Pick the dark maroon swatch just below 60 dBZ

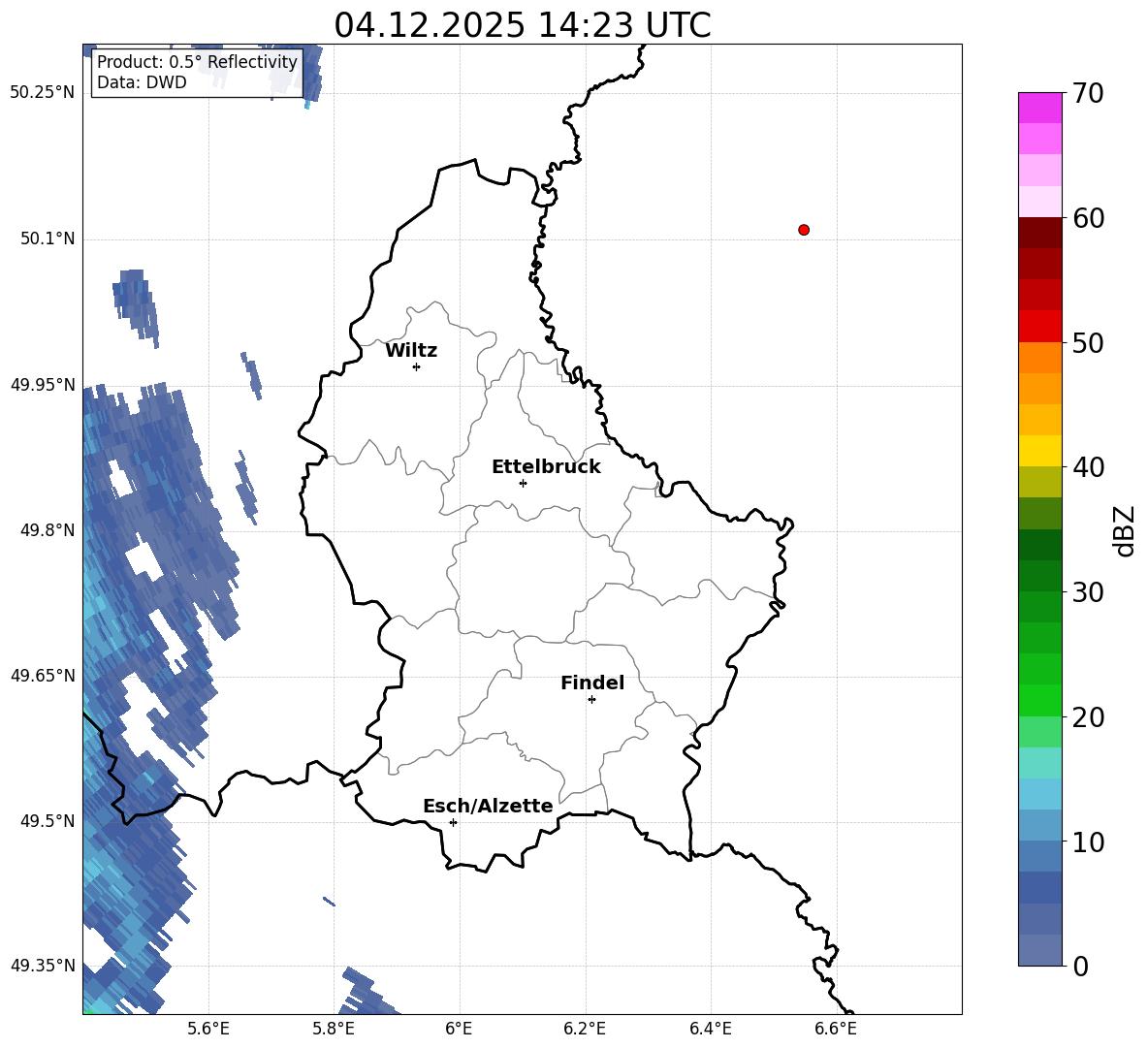point(1039,233)
